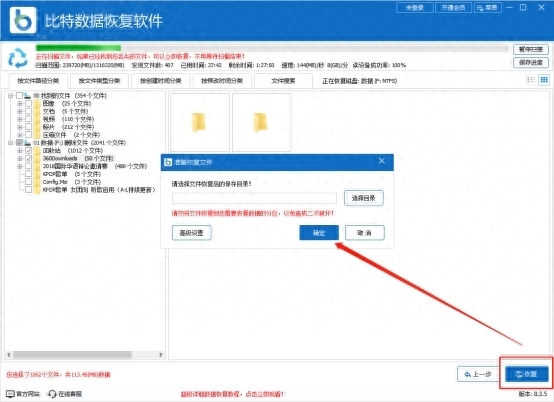This screenshot has width=554, height=402.
Task: Click folder icon beside 图像
Action: (37, 104)
